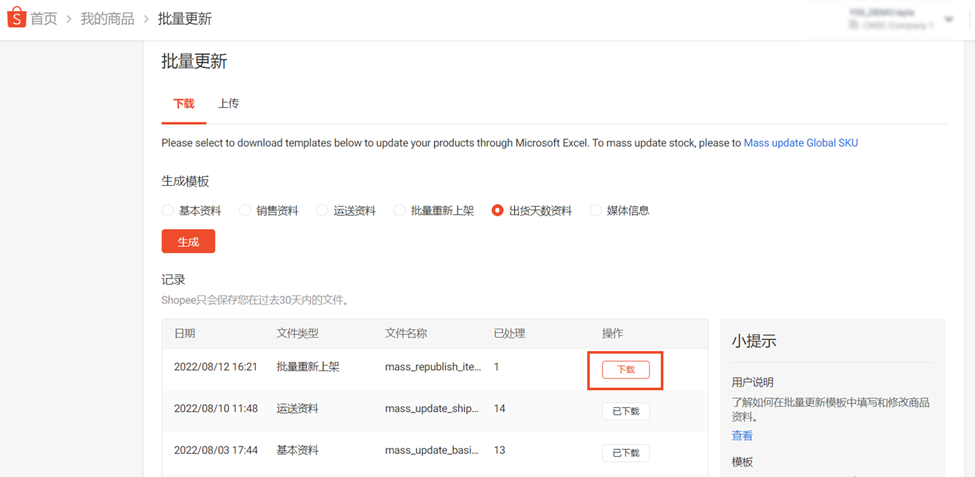The width and height of the screenshot is (975, 477).
Task: Select the 媒体信息 radio button
Action: [595, 211]
